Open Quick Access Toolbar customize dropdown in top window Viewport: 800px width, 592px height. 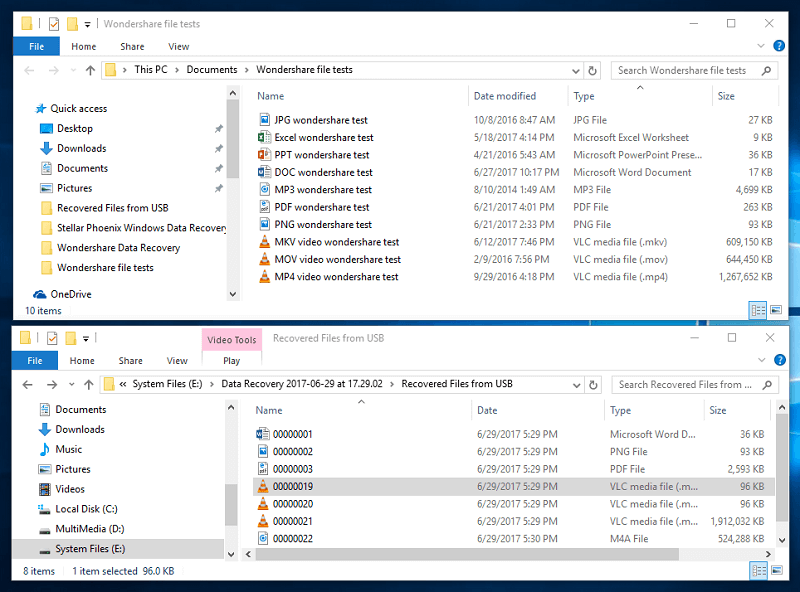click(x=87, y=24)
